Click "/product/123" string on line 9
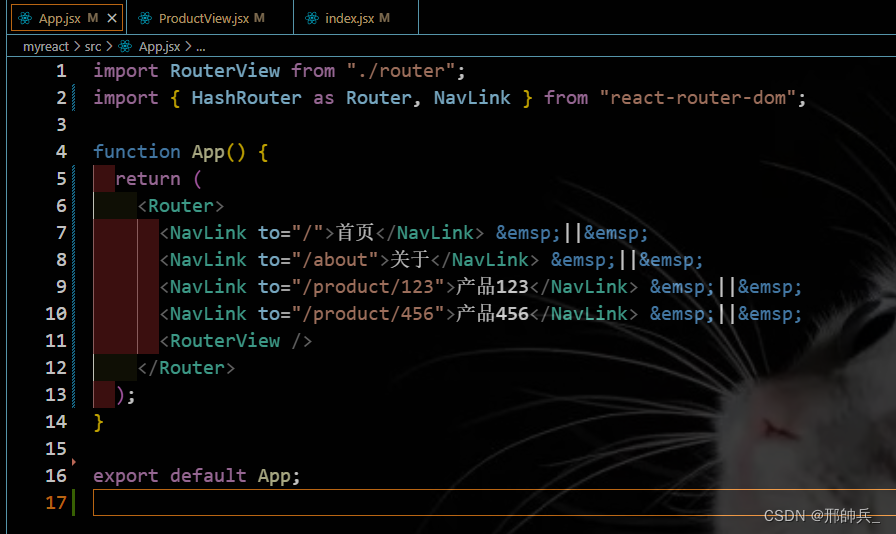 [x=368, y=286]
